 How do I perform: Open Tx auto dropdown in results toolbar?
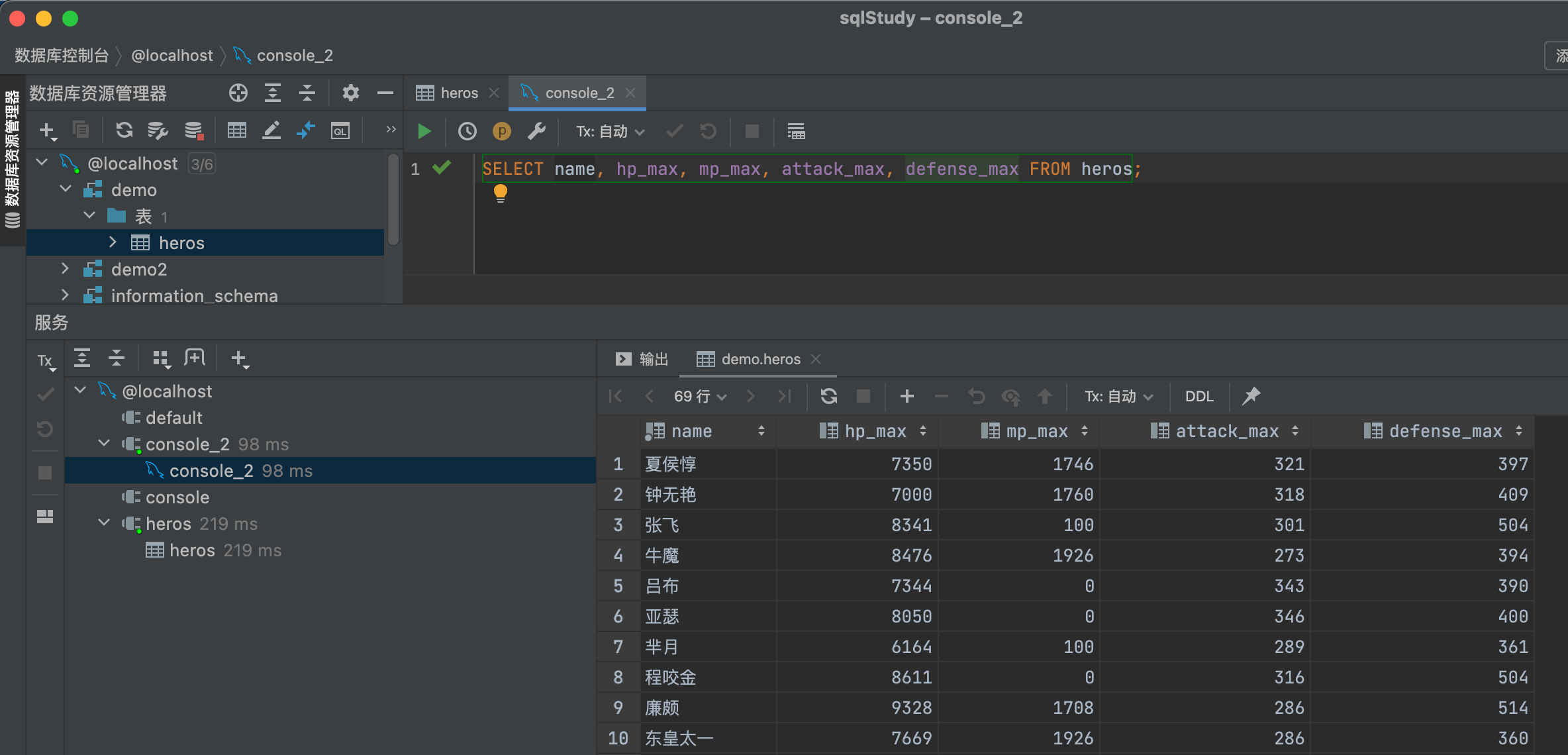(x=1119, y=396)
